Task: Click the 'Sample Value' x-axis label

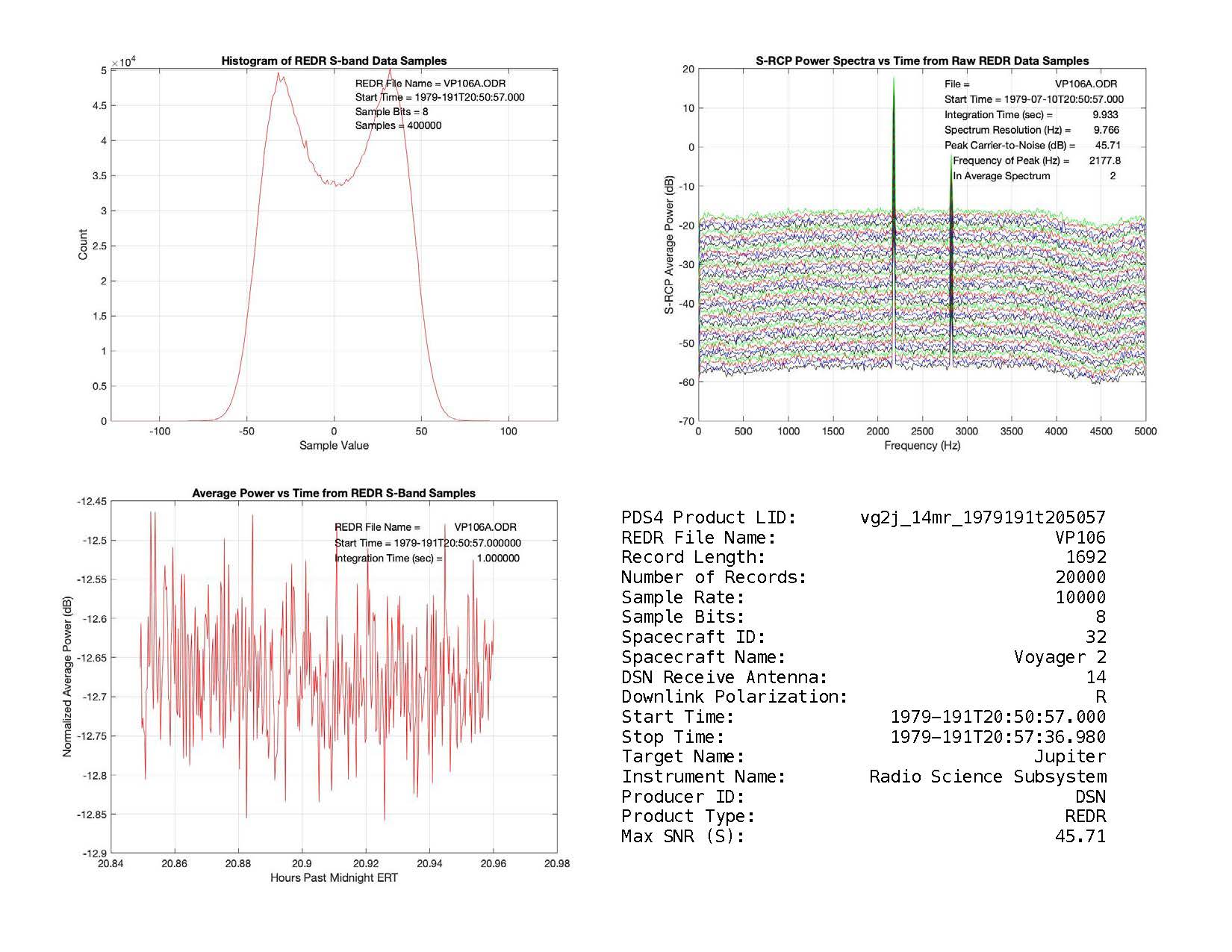Action: pos(334,446)
